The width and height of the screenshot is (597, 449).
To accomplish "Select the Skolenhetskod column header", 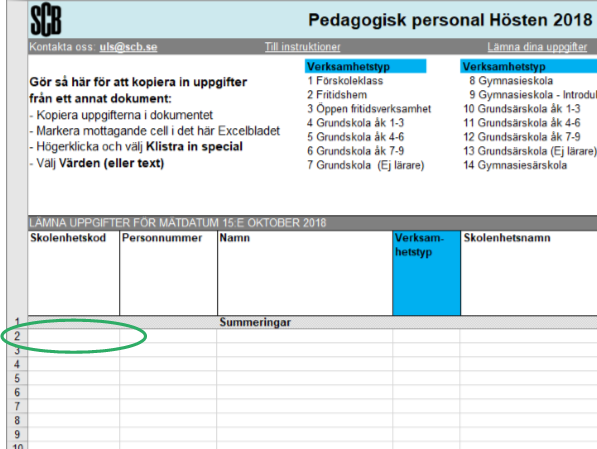I will (x=73, y=273).
